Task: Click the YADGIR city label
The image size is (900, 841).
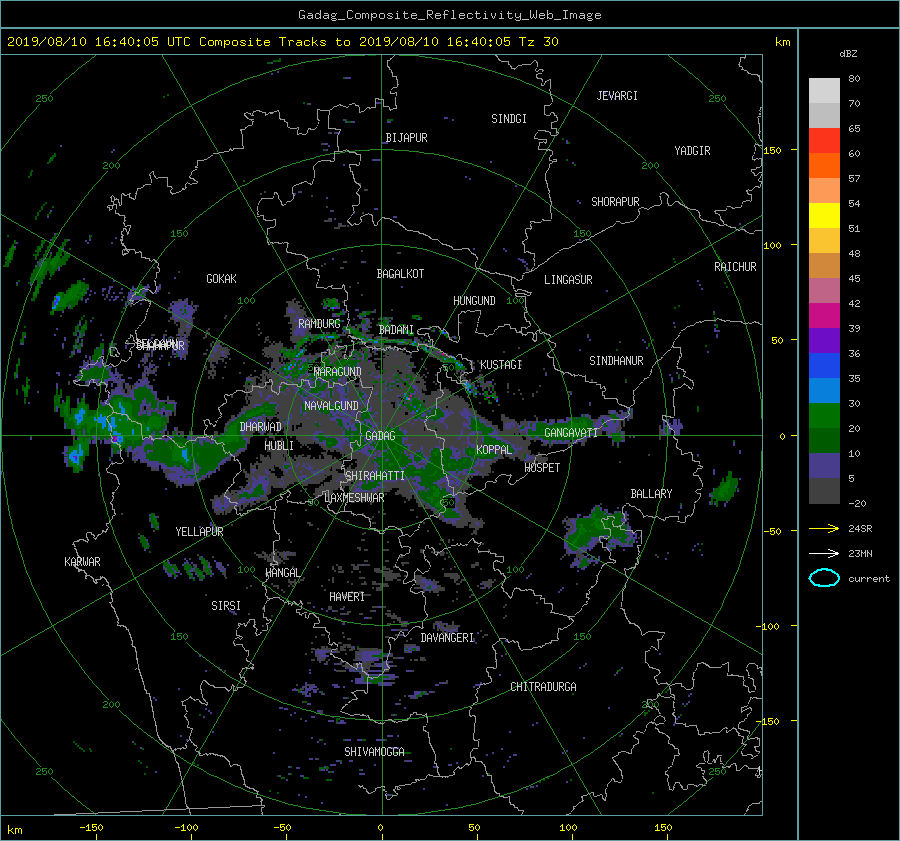Action: pyautogui.click(x=692, y=151)
